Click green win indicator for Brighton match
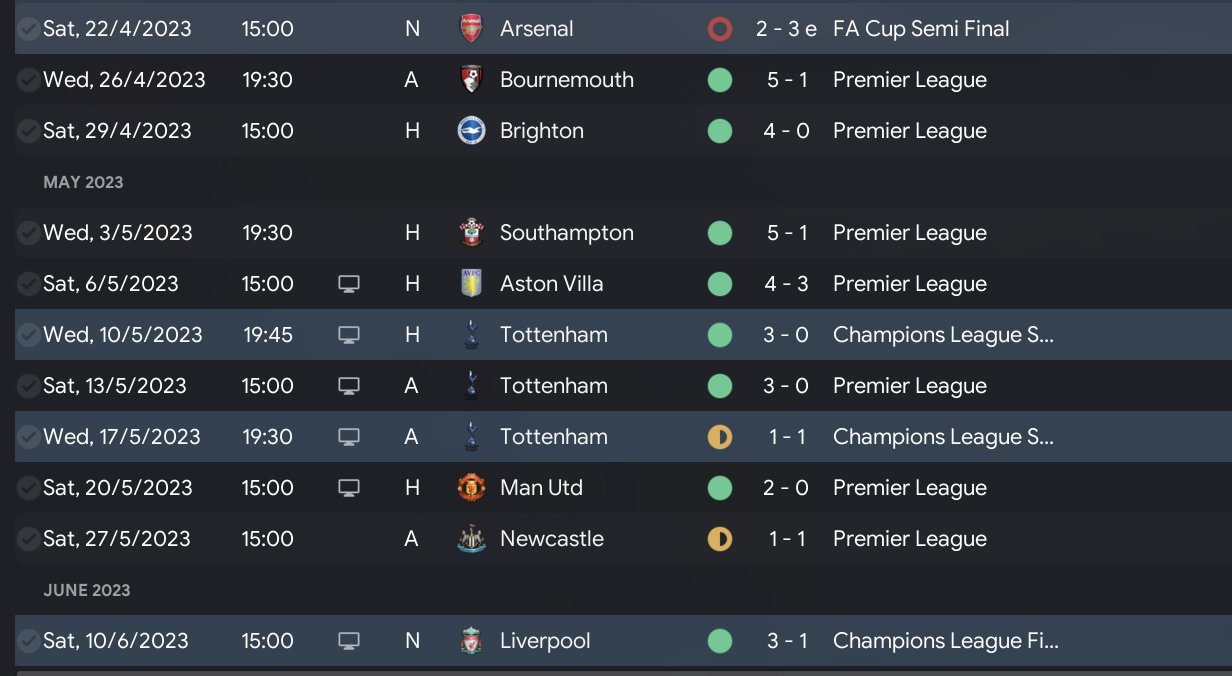1232x676 pixels. tap(719, 131)
